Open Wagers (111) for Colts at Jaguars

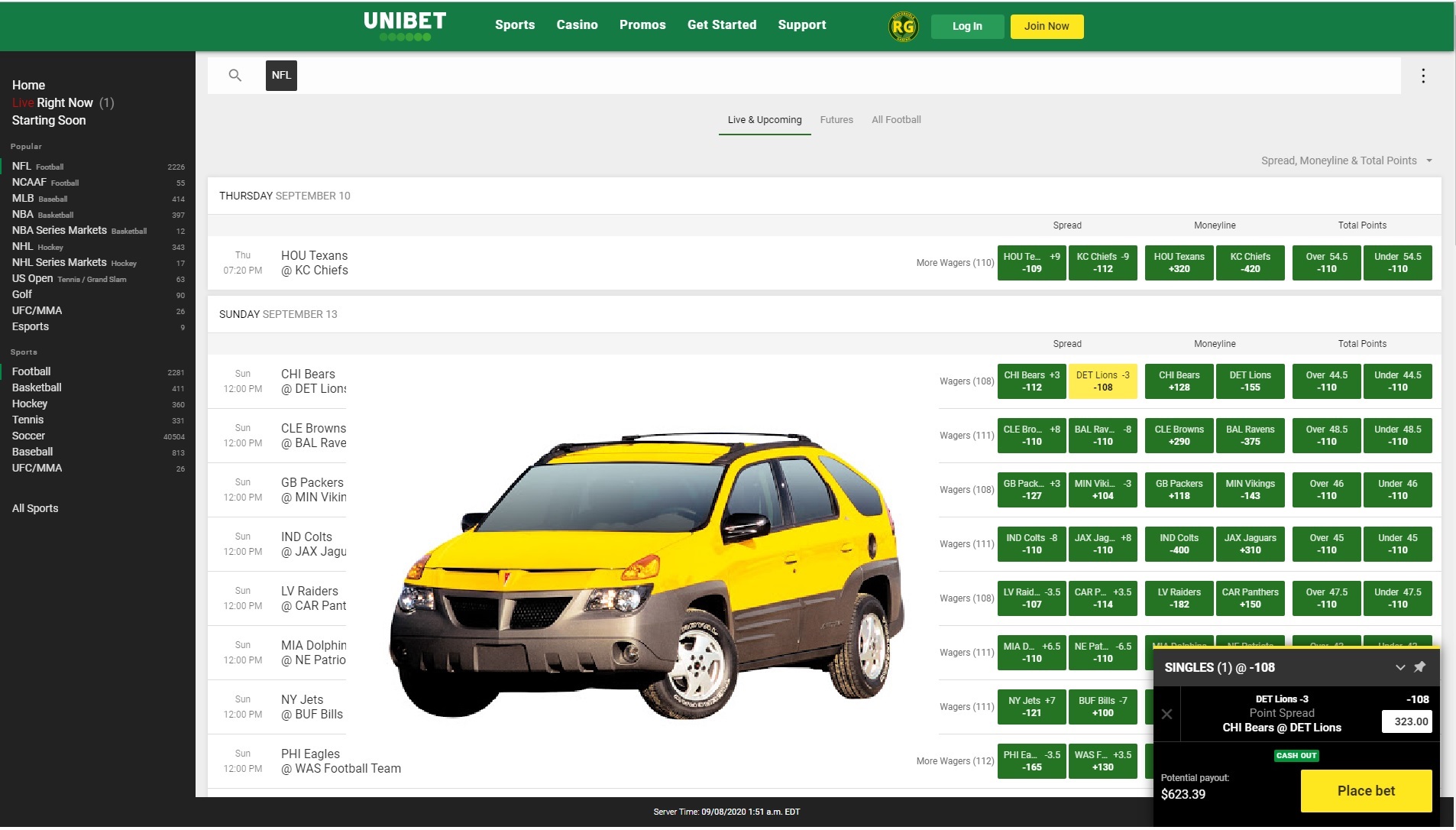tap(966, 544)
